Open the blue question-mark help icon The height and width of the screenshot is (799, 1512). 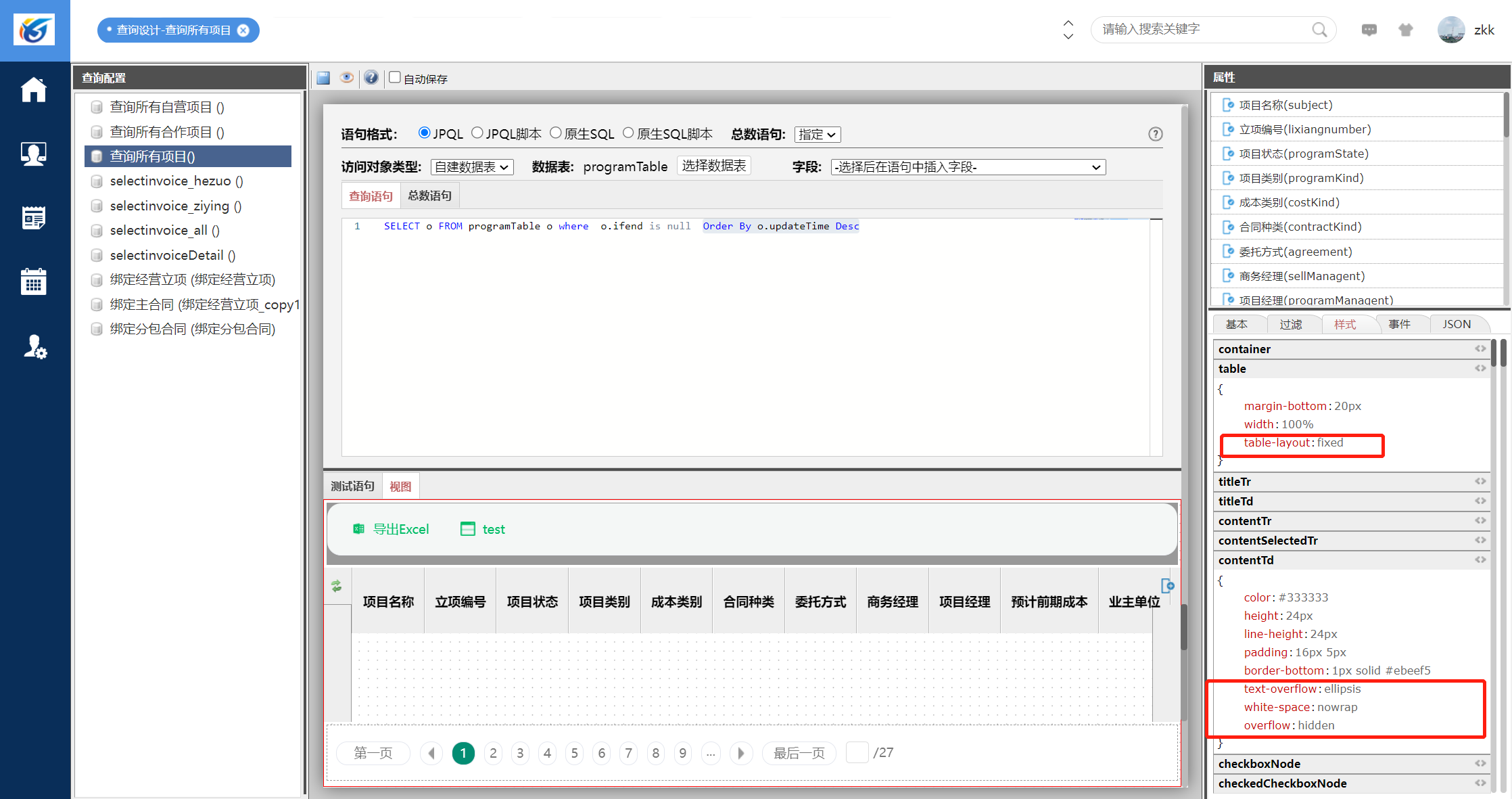371,78
